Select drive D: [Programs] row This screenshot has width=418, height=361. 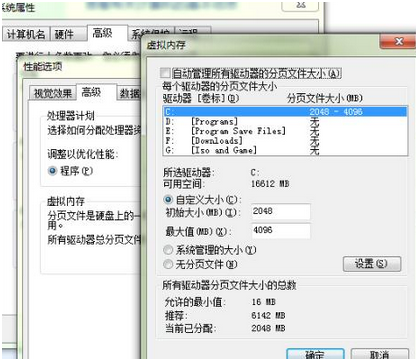pyautogui.click(x=285, y=121)
